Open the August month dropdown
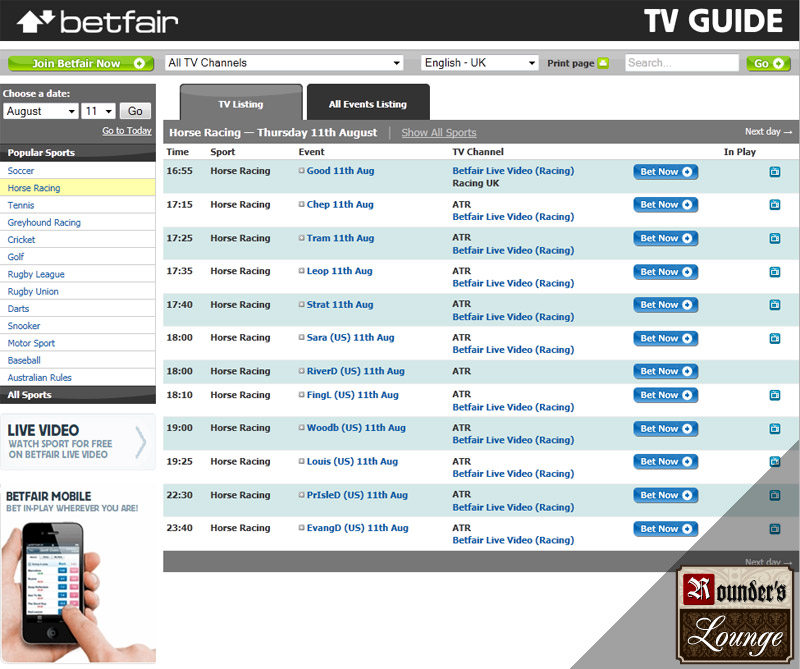Viewport: 800px width, 669px height. (40, 111)
